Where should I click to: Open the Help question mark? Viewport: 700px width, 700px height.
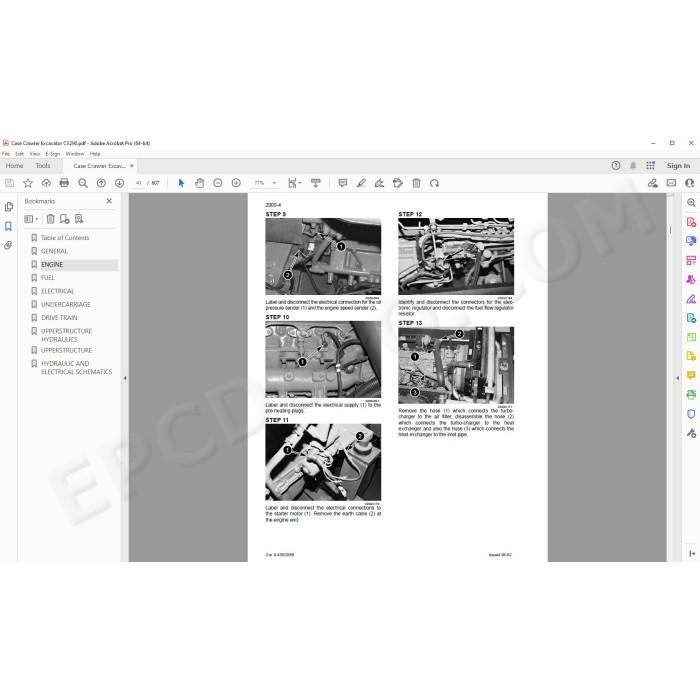pyautogui.click(x=616, y=166)
